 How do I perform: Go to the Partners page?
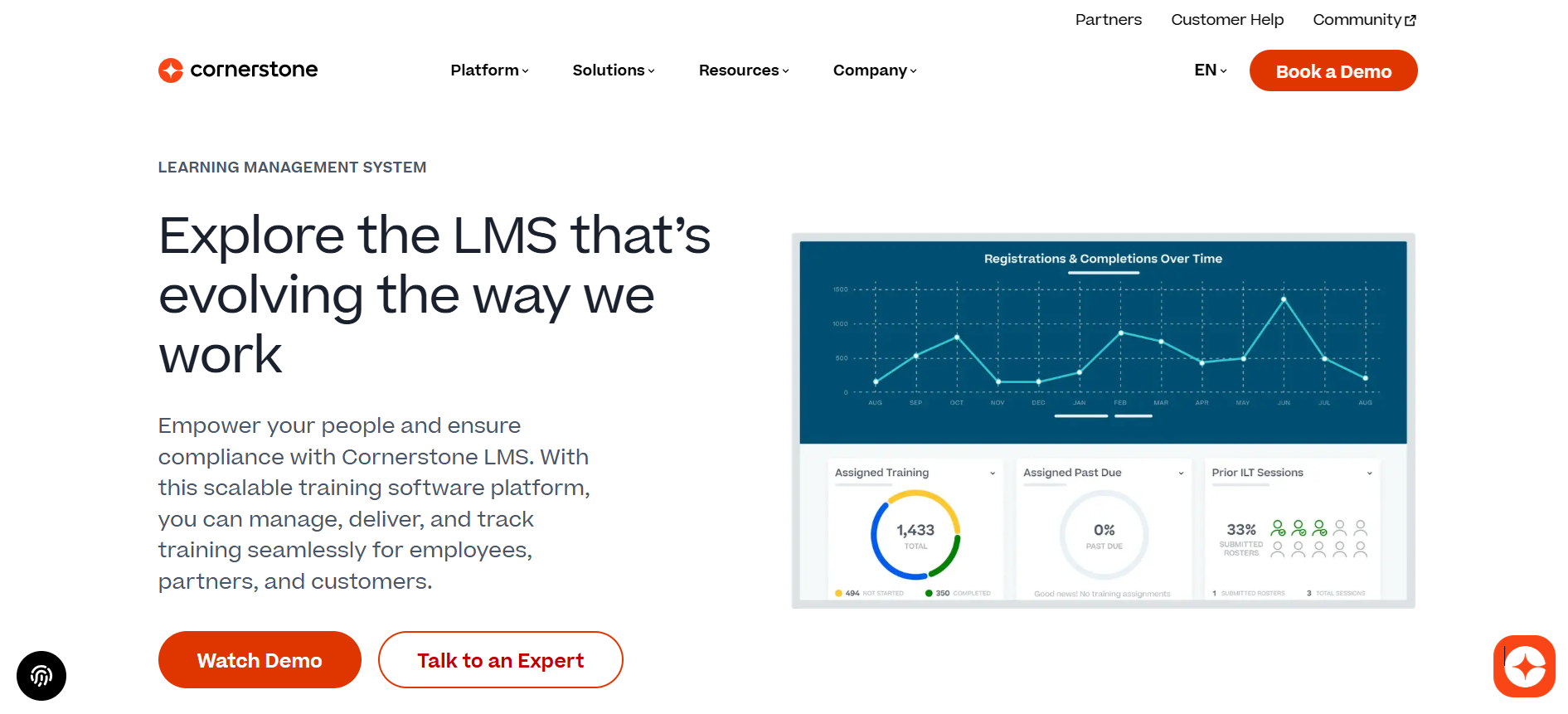click(1109, 20)
